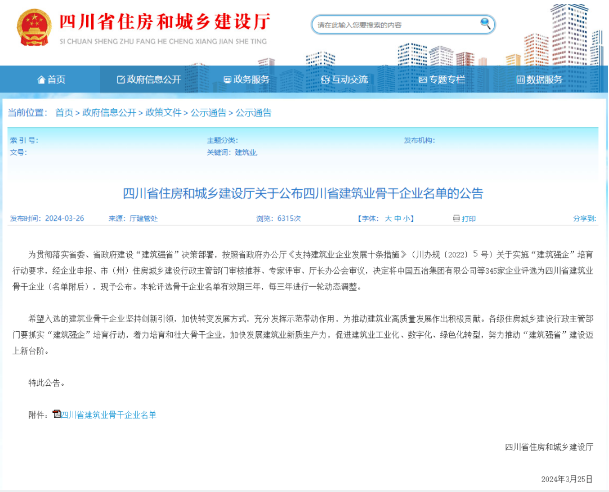Open 公示通告 breadcrumb link after 政策文件

click(x=208, y=113)
